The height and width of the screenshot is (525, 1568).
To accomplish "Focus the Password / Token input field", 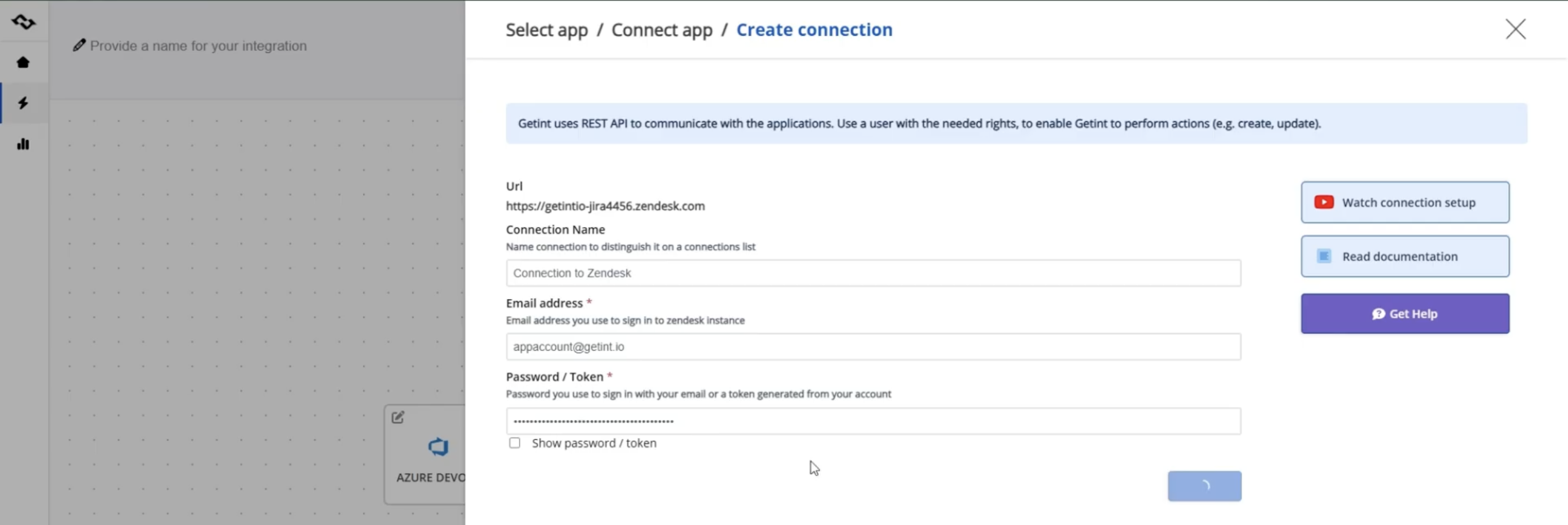I will [873, 421].
